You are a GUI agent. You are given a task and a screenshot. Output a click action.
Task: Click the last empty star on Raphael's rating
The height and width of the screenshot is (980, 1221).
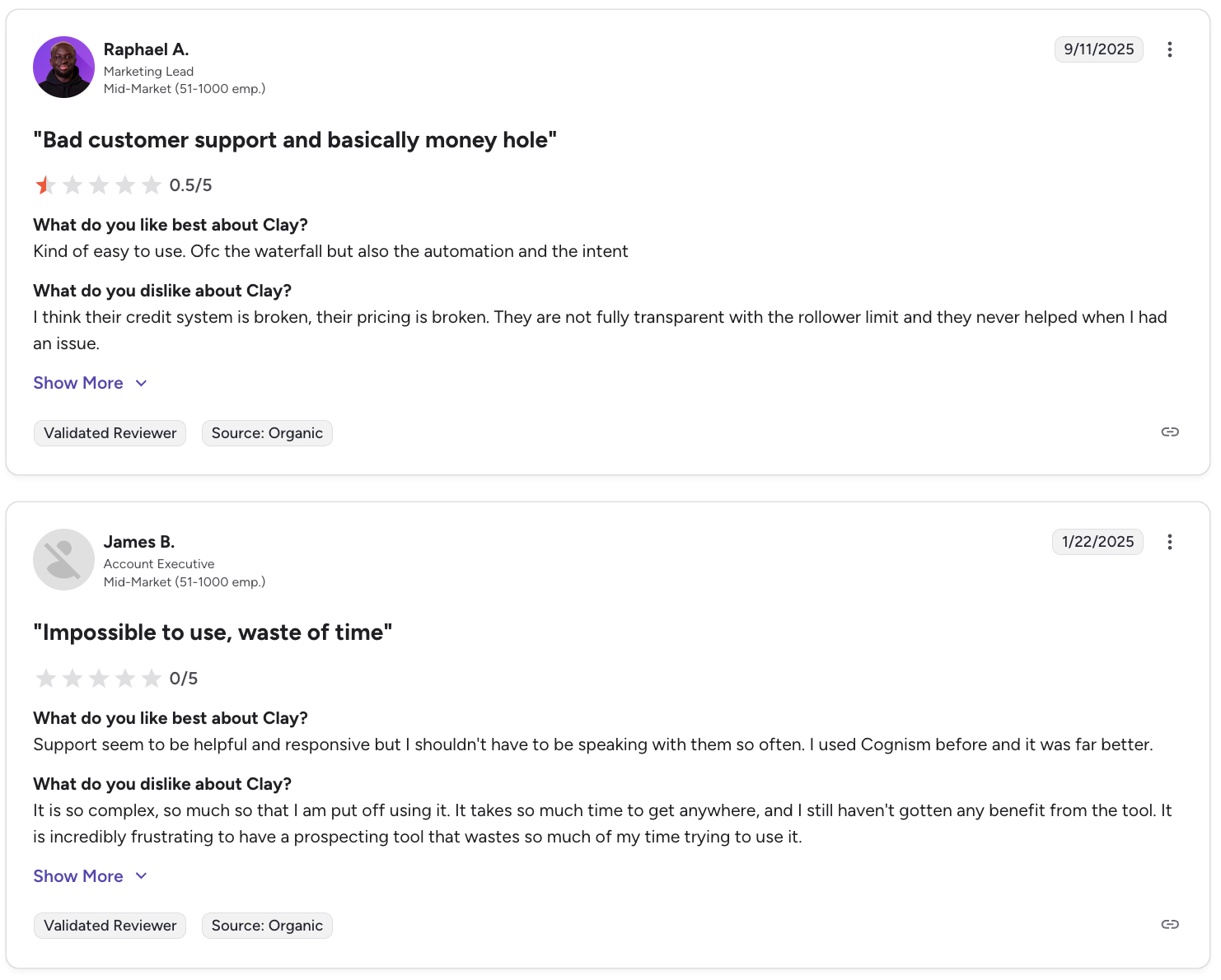[152, 184]
